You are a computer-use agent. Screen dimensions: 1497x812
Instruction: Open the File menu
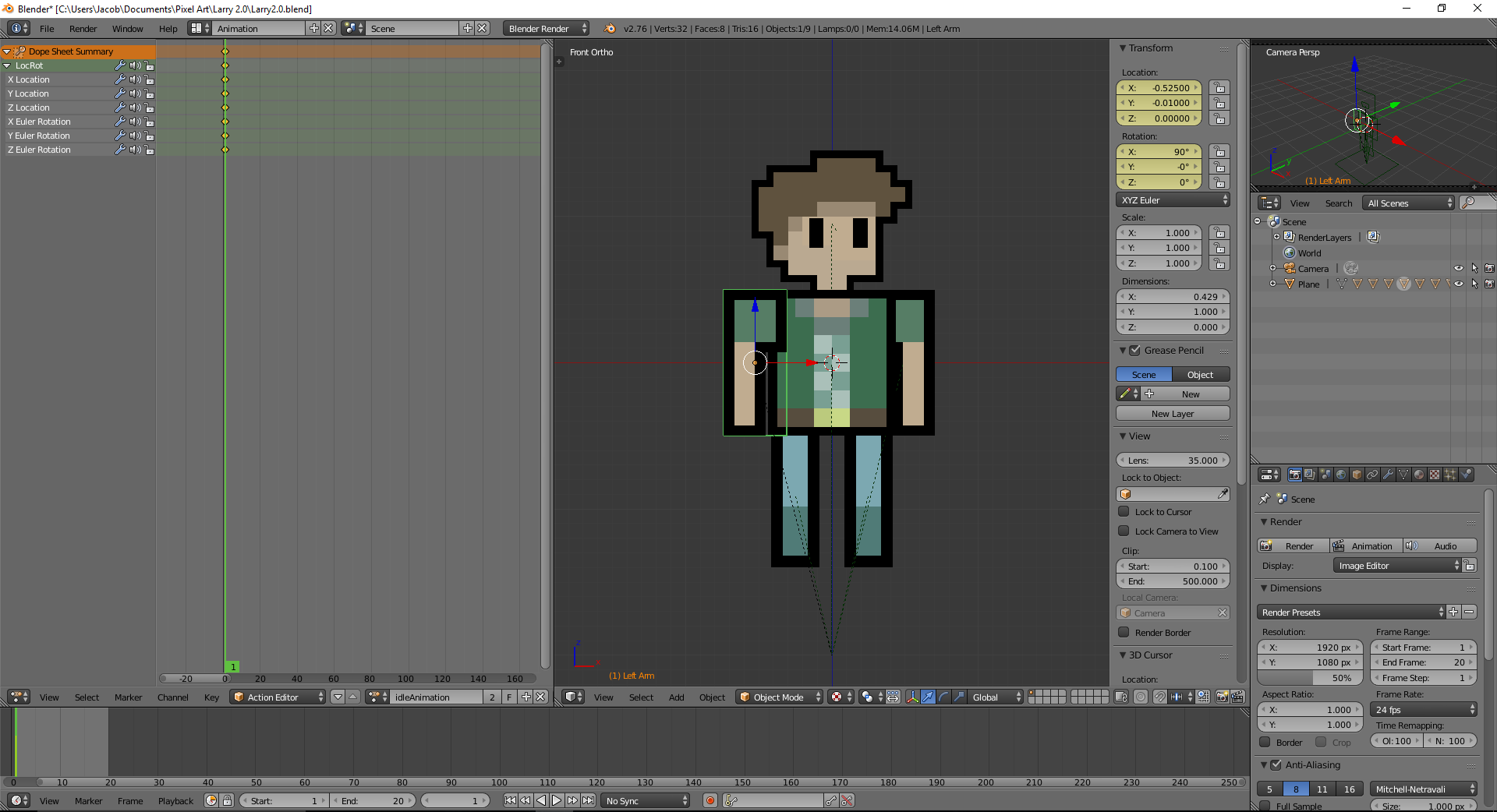click(x=47, y=28)
